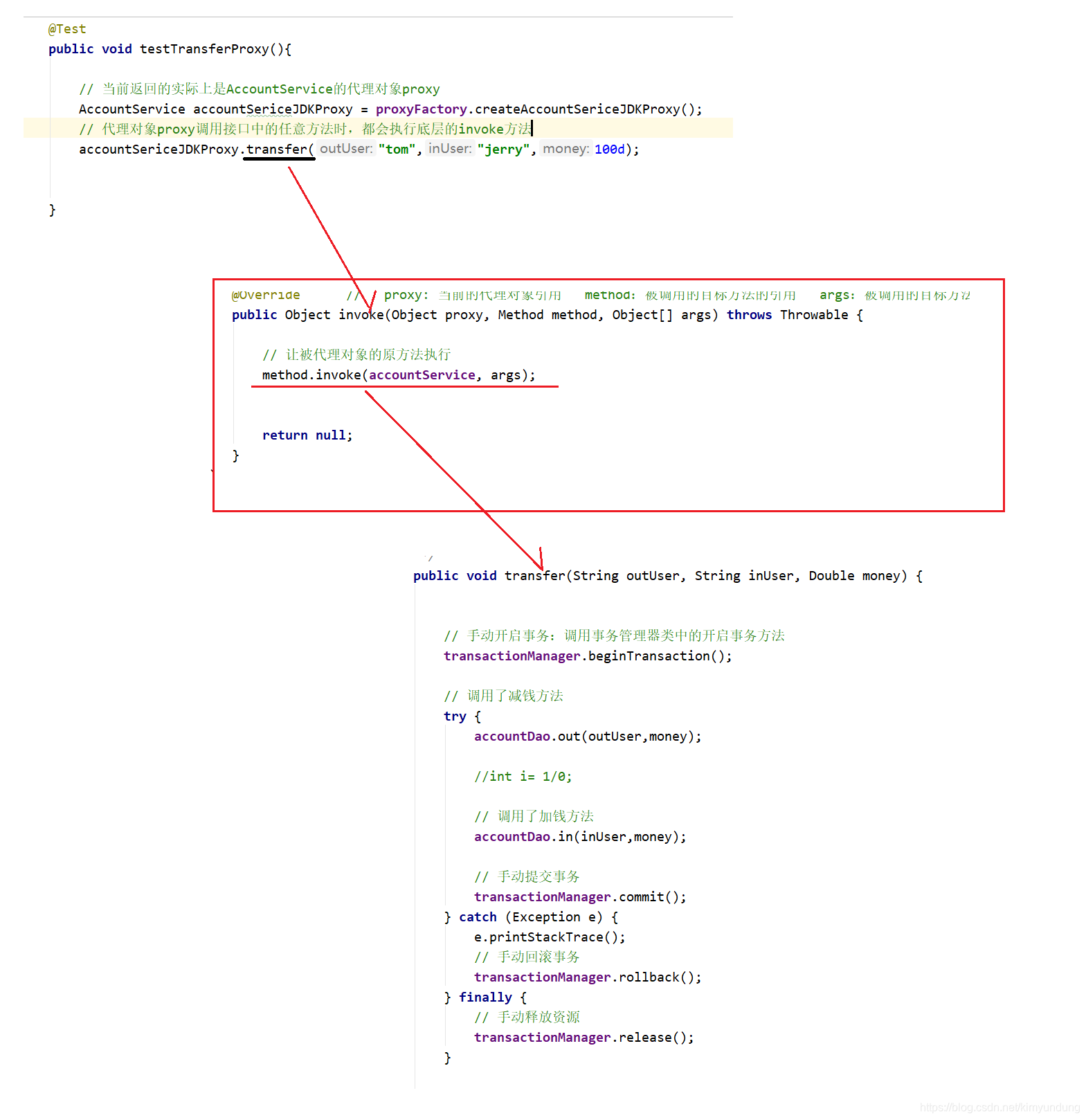Image resolution: width=1086 pixels, height=1120 pixels.
Task: Click e.printStackTrace call
Action: [x=550, y=937]
